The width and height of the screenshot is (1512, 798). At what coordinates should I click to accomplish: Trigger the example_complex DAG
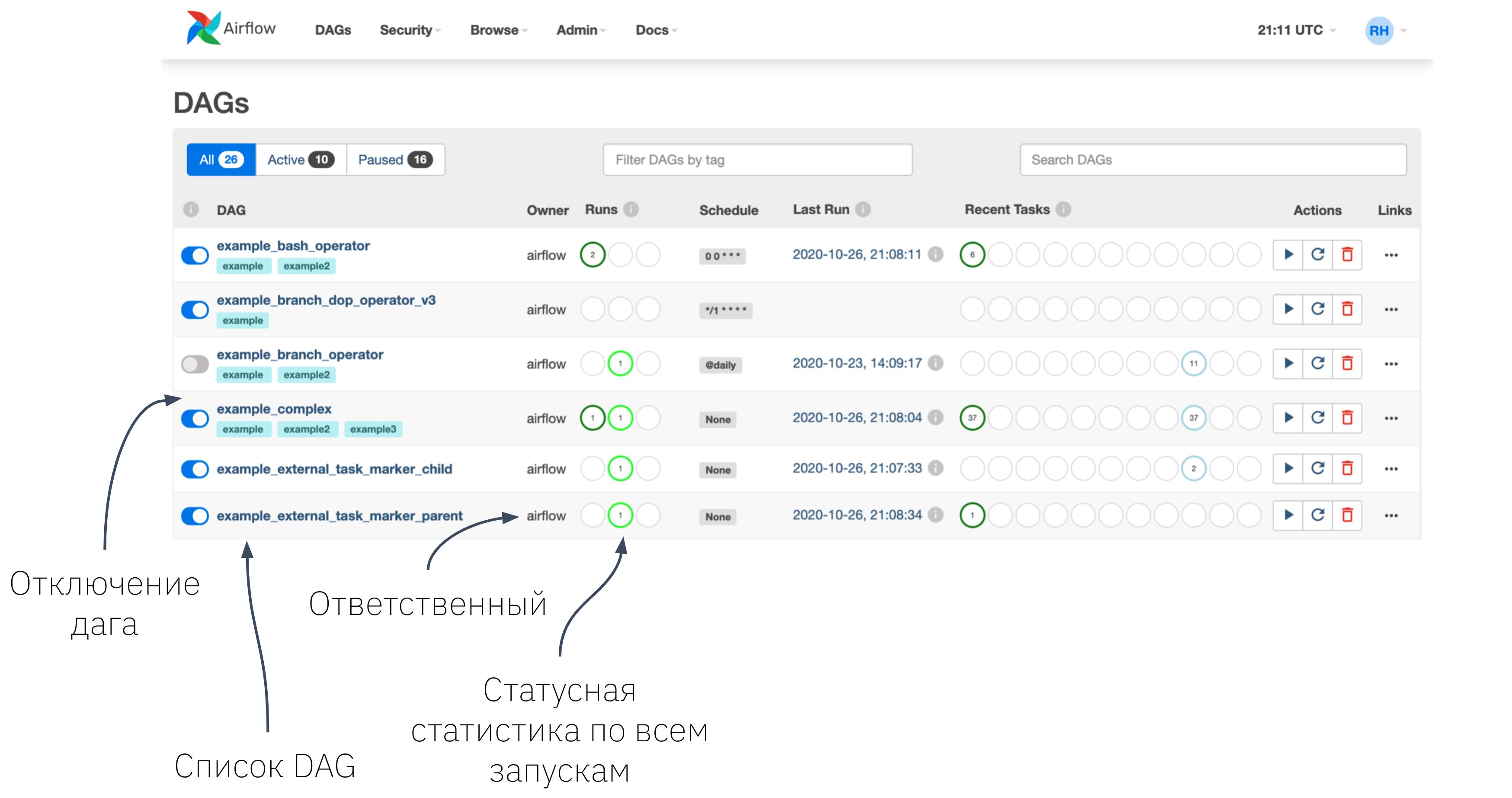1288,418
